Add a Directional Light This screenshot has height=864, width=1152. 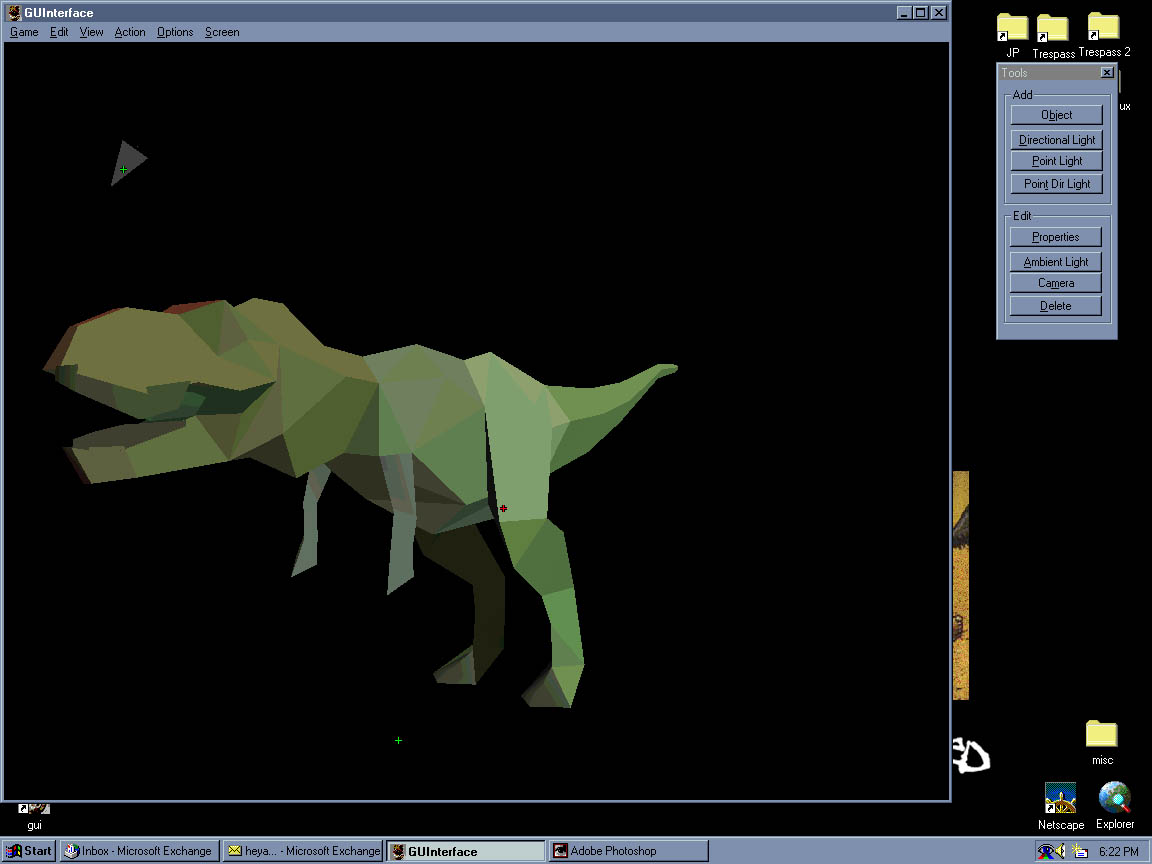click(1056, 140)
